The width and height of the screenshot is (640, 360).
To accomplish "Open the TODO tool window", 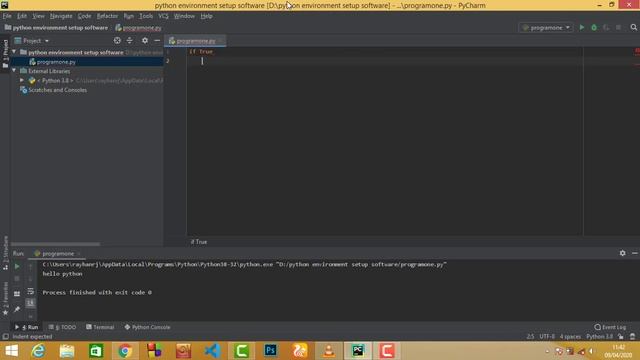I will pyautogui.click(x=62, y=327).
